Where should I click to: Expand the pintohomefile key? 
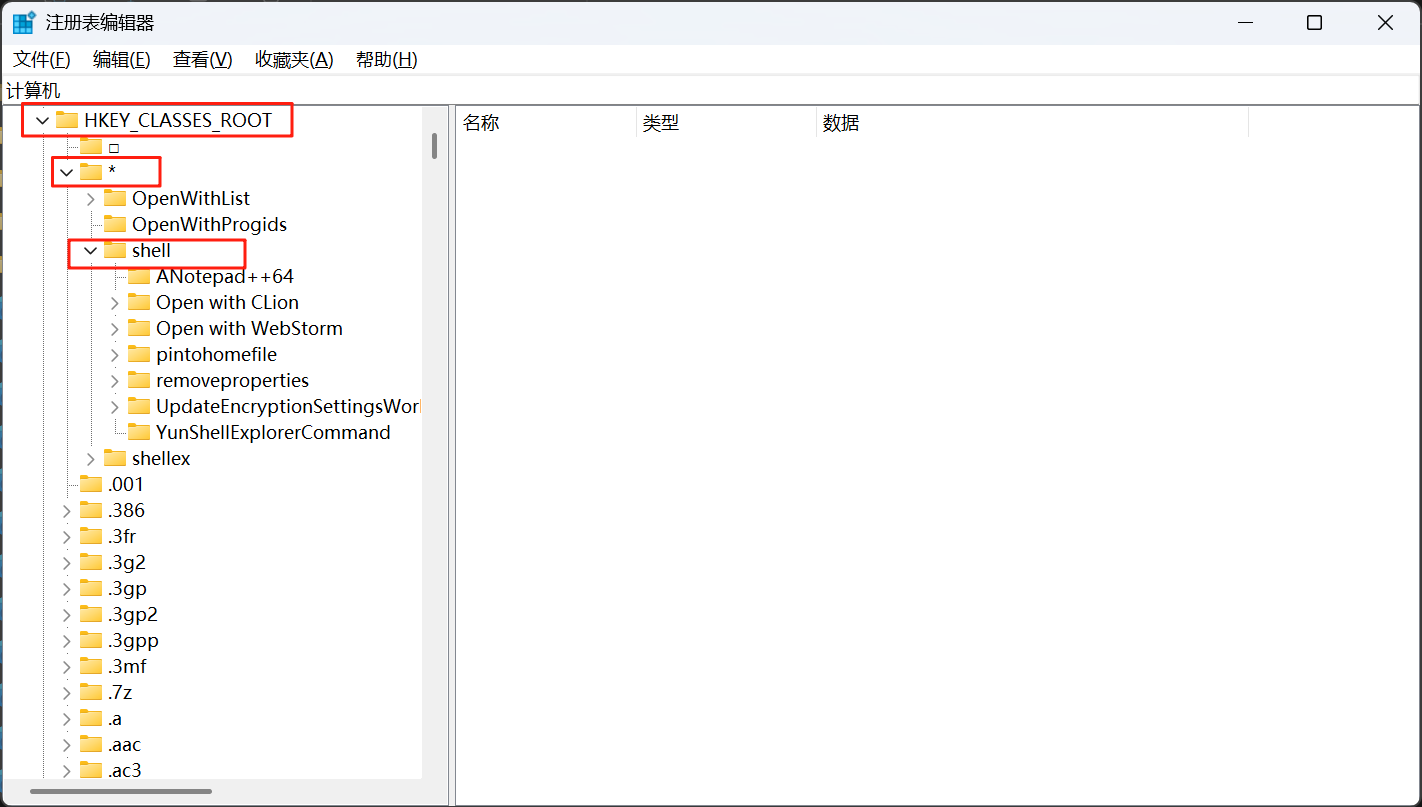[x=115, y=355]
